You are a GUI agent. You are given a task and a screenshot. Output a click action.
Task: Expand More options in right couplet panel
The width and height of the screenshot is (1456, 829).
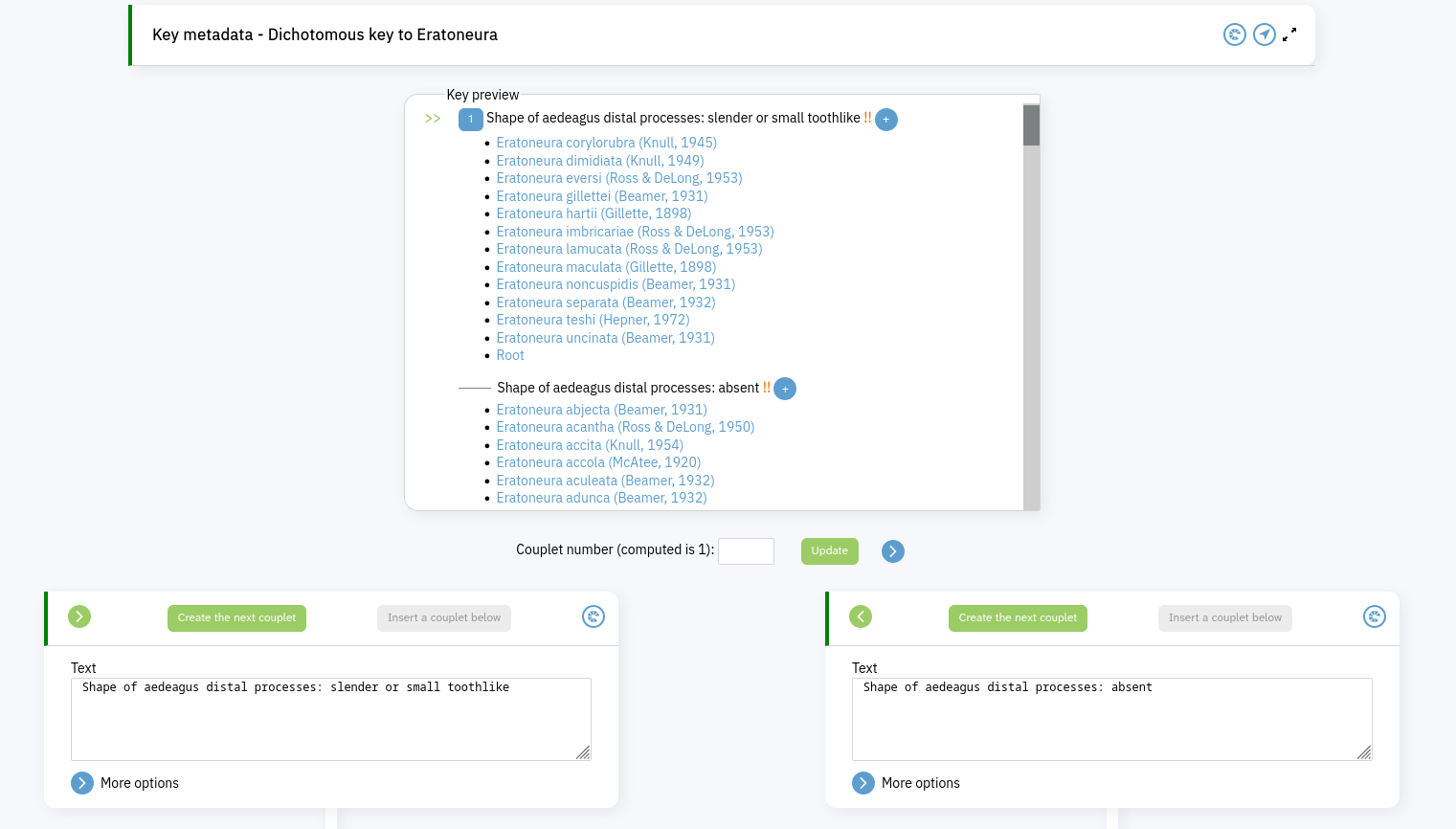pos(863,783)
